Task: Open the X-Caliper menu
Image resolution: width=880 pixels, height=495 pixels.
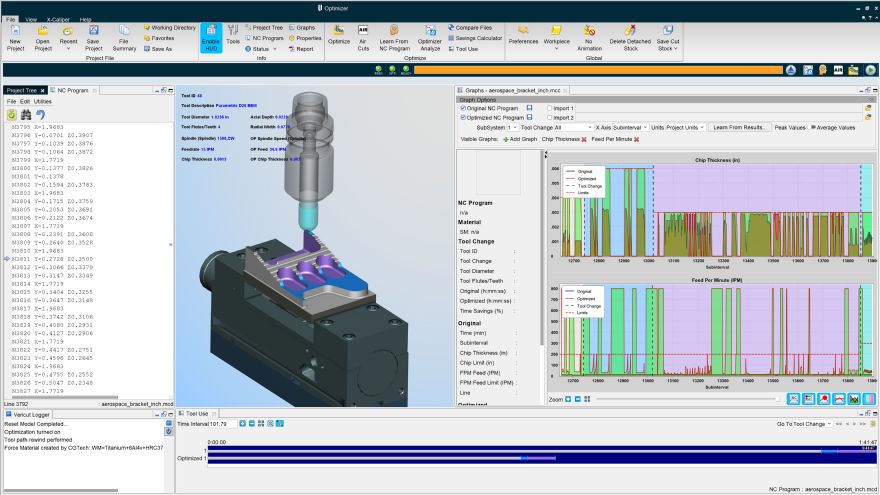Action: [56, 19]
